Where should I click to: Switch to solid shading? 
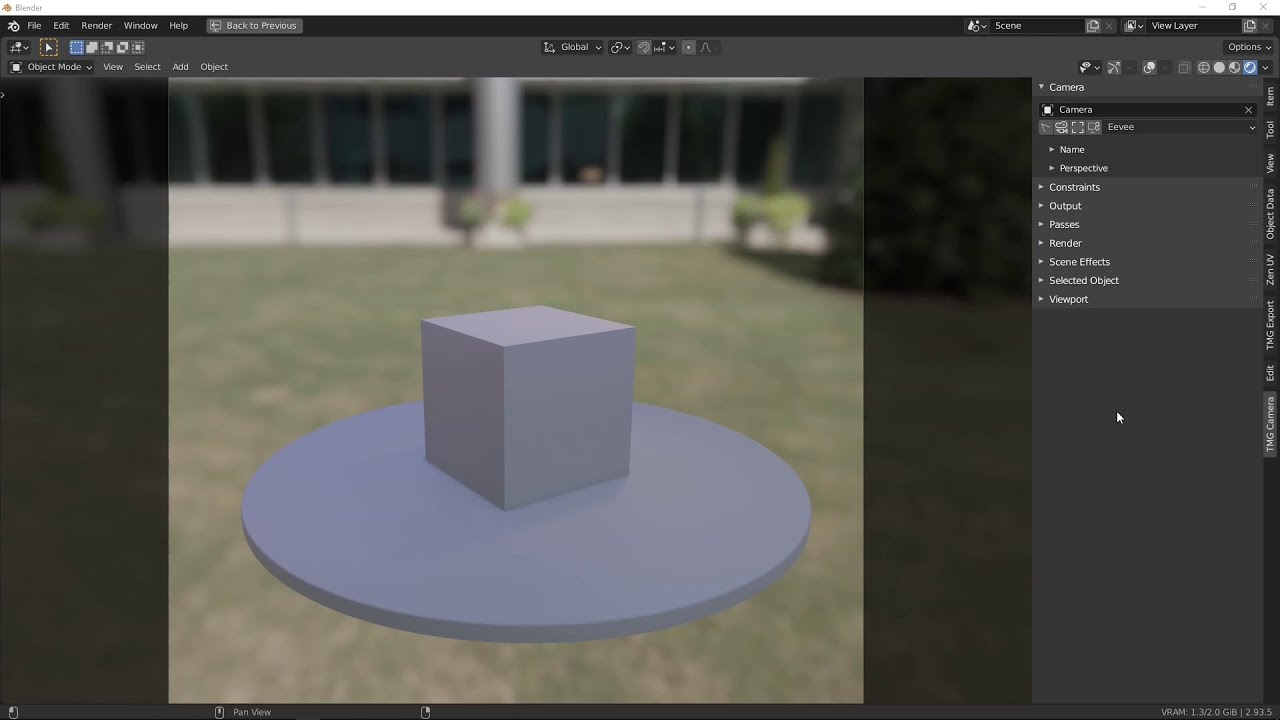click(x=1219, y=67)
